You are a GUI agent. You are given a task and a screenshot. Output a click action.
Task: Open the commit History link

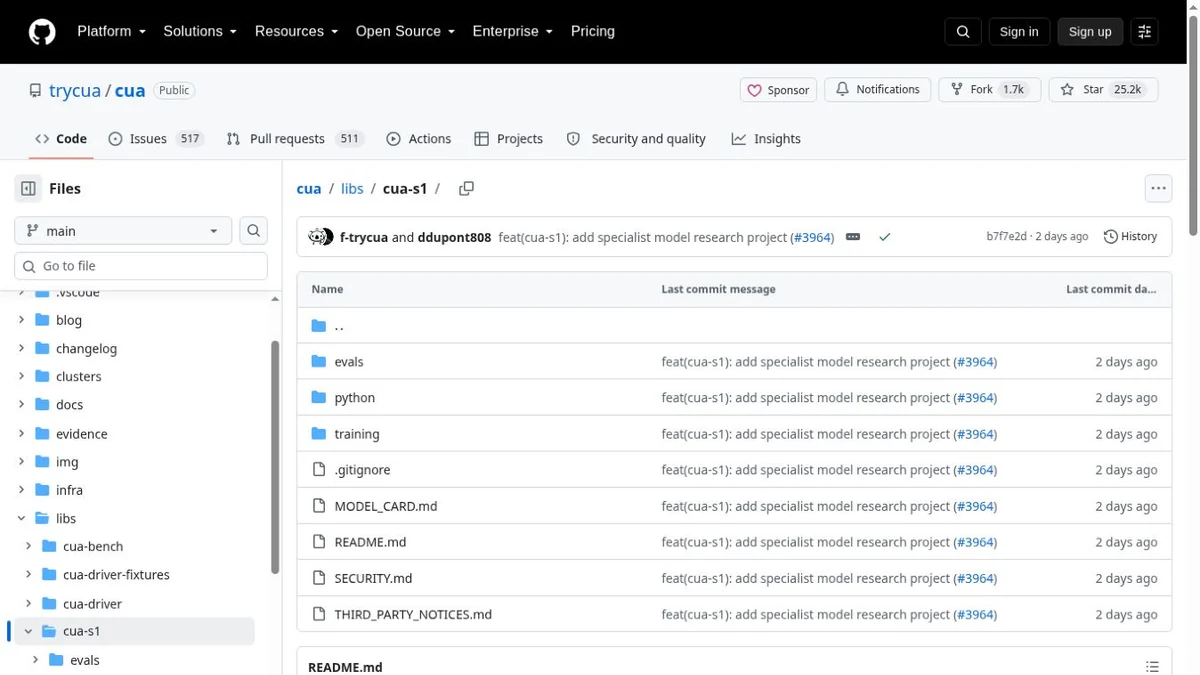point(1131,237)
